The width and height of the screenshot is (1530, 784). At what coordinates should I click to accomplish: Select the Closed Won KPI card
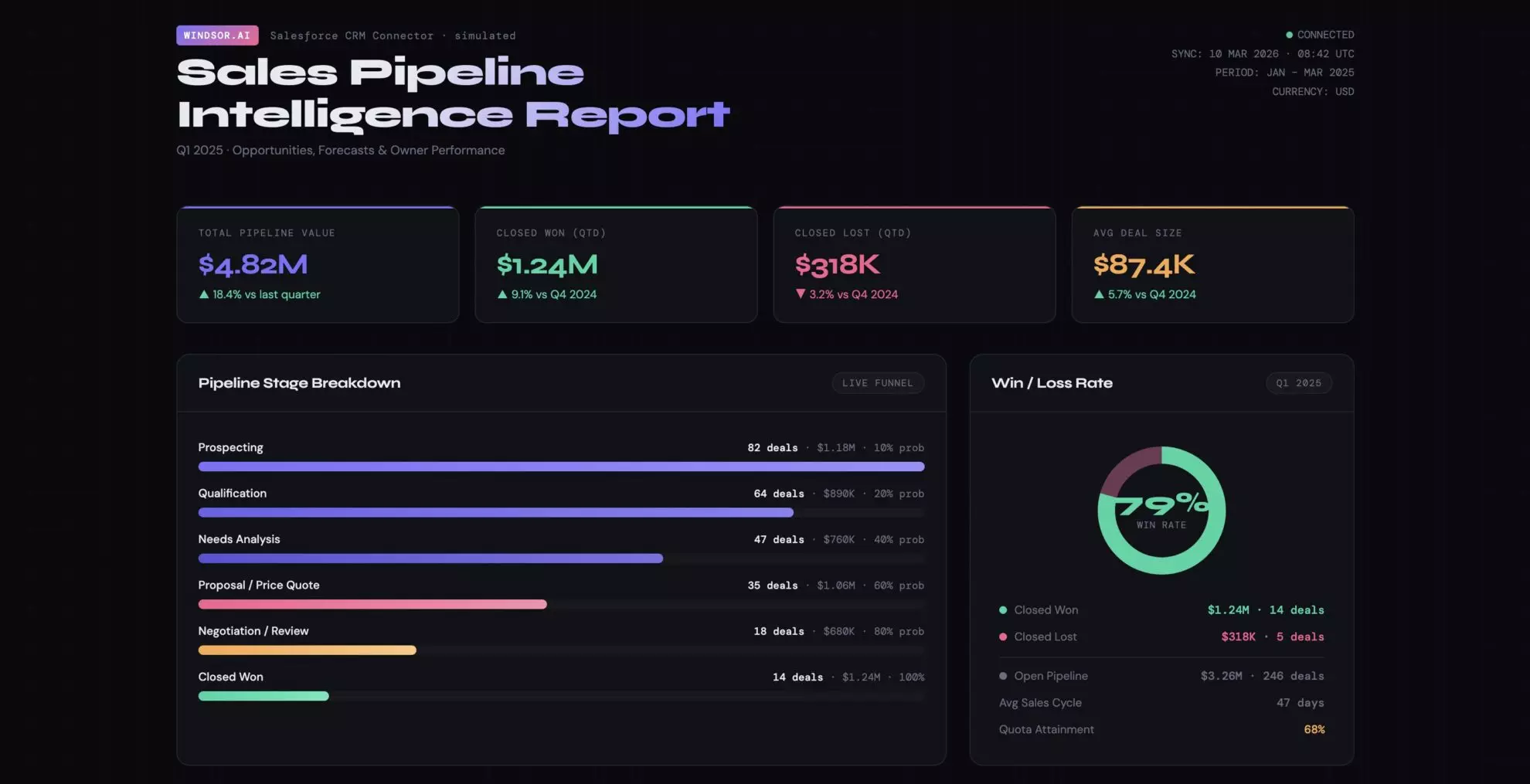click(x=616, y=264)
